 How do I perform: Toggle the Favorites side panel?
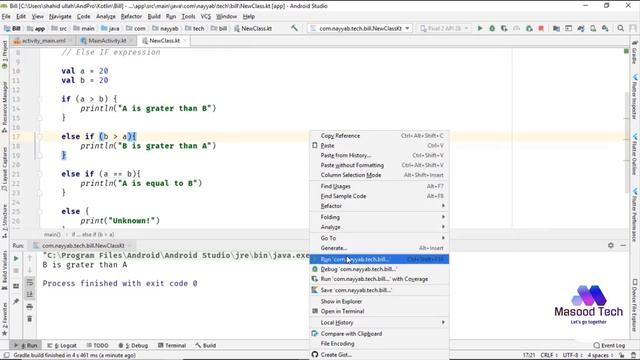tap(4, 319)
